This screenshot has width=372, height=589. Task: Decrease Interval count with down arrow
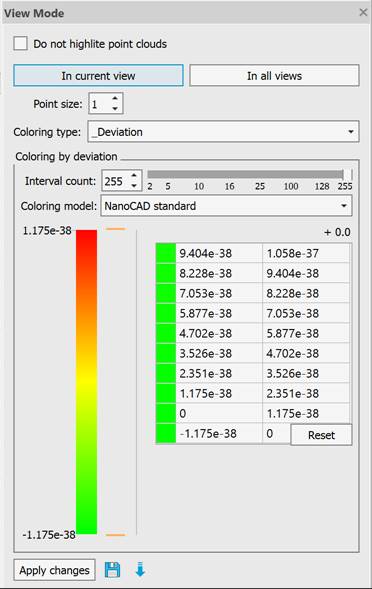pyautogui.click(x=134, y=186)
